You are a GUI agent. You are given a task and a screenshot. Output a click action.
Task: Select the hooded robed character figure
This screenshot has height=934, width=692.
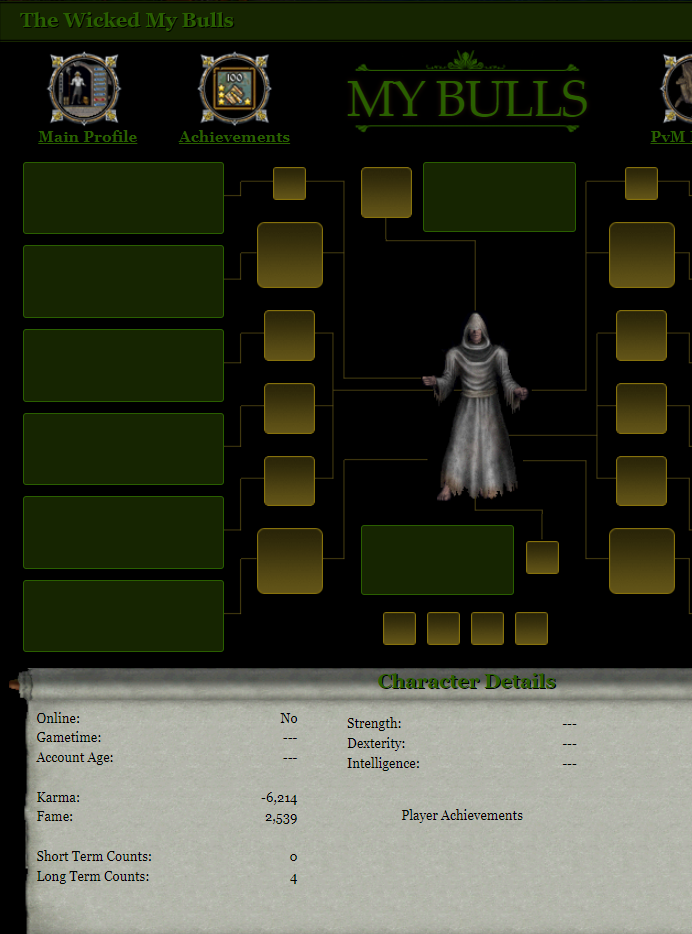point(475,406)
